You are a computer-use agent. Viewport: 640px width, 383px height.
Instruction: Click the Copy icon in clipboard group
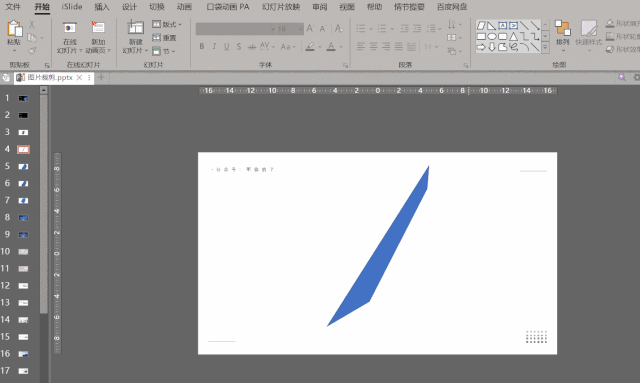coord(32,38)
